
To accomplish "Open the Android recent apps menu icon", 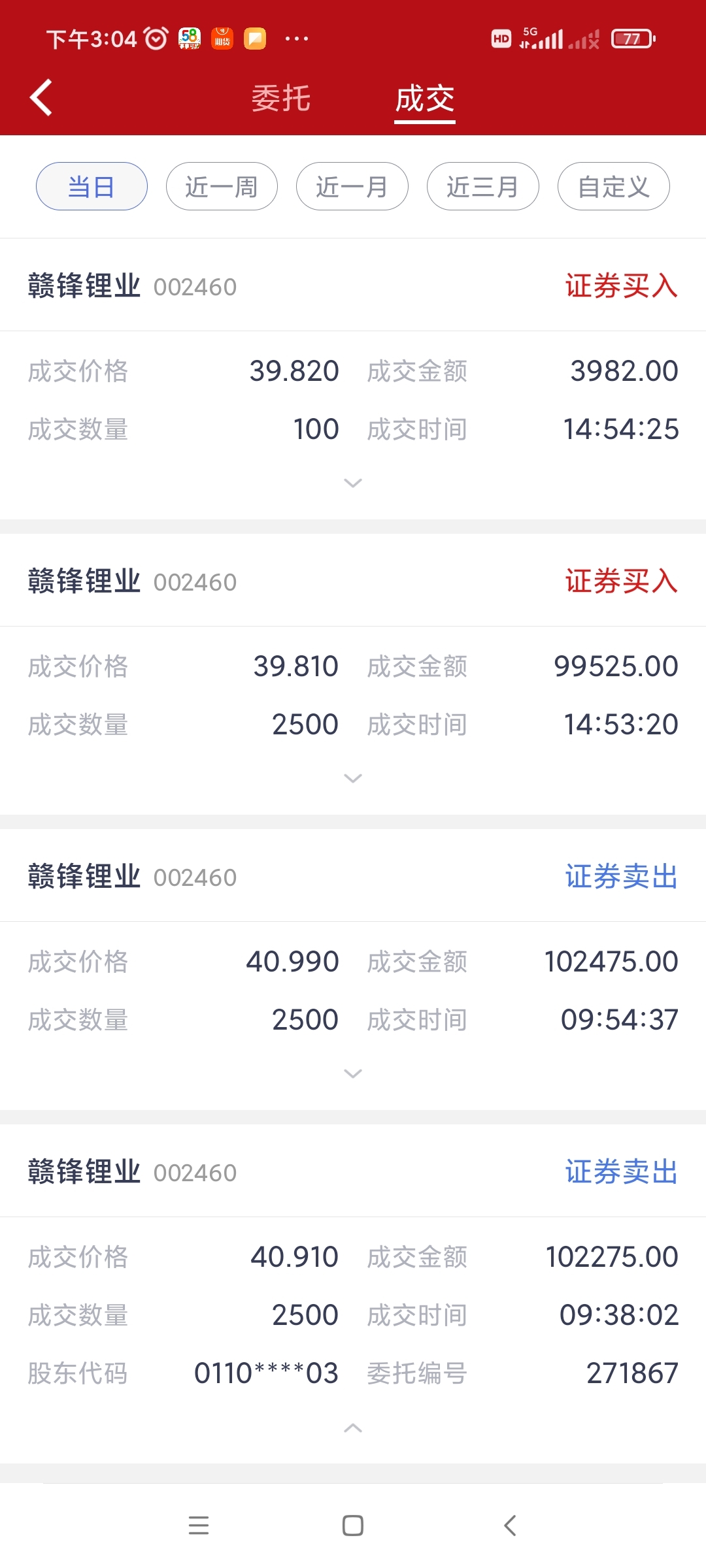I will tap(198, 1526).
